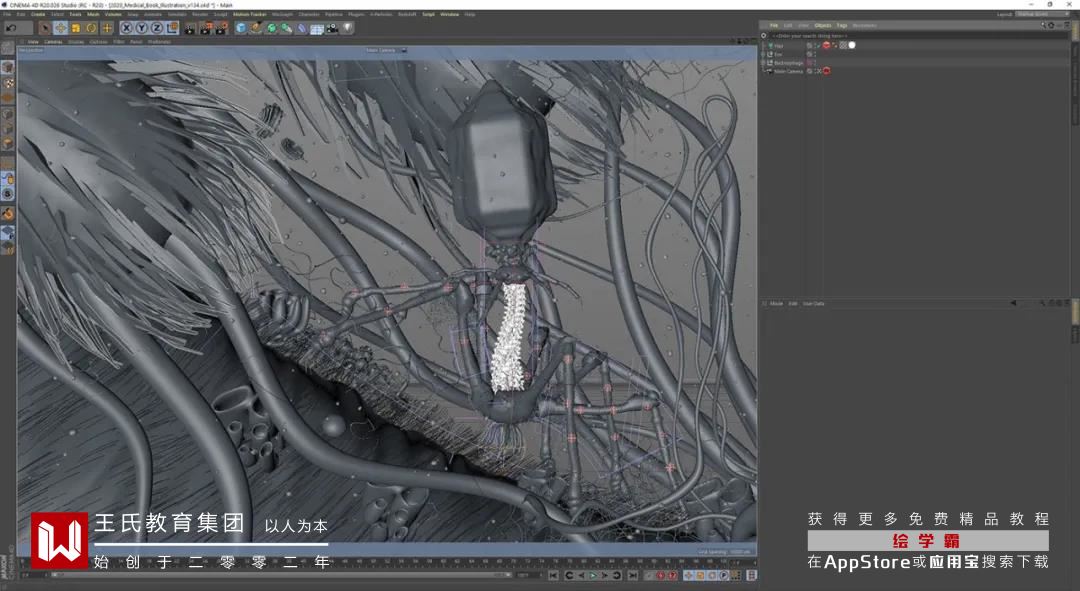Open the Motion Tracker menu

click(x=249, y=14)
